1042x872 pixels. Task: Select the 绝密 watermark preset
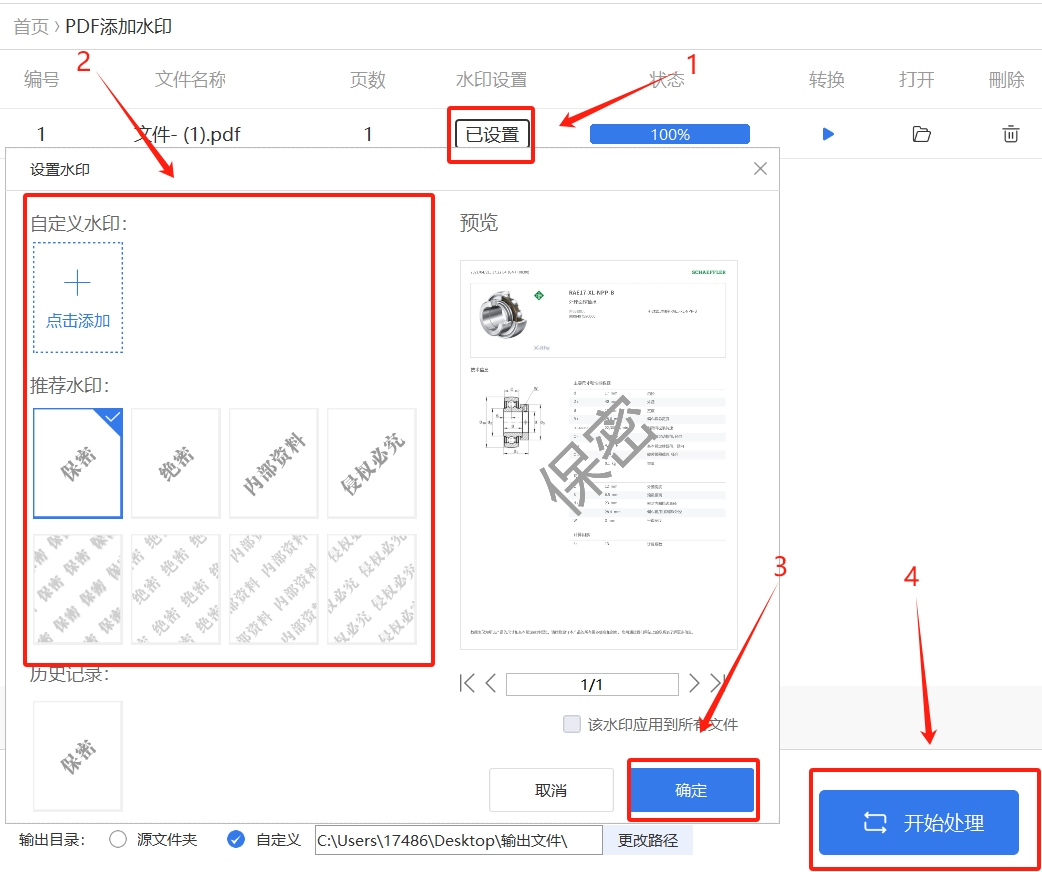pos(175,463)
